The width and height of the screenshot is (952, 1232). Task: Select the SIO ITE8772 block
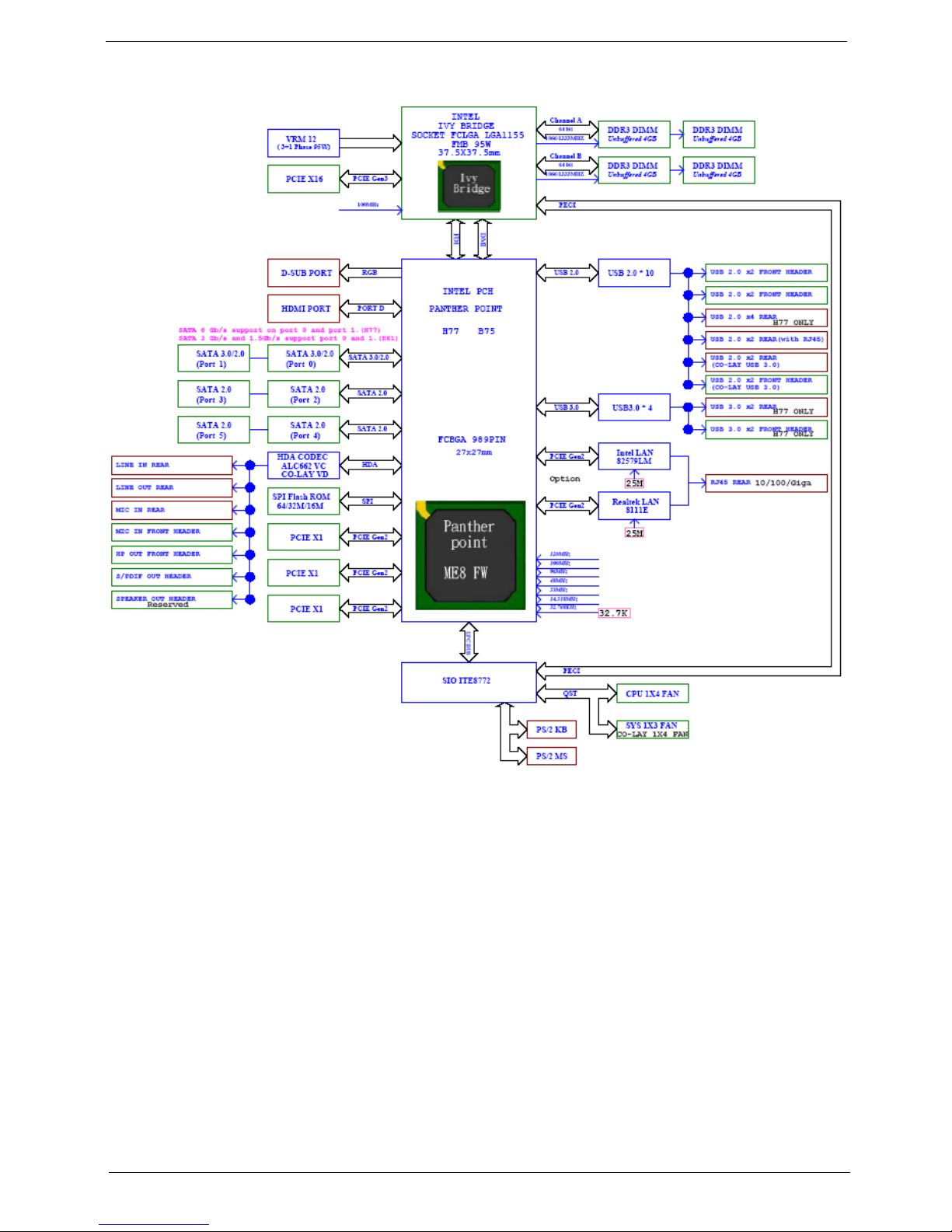pos(469,682)
